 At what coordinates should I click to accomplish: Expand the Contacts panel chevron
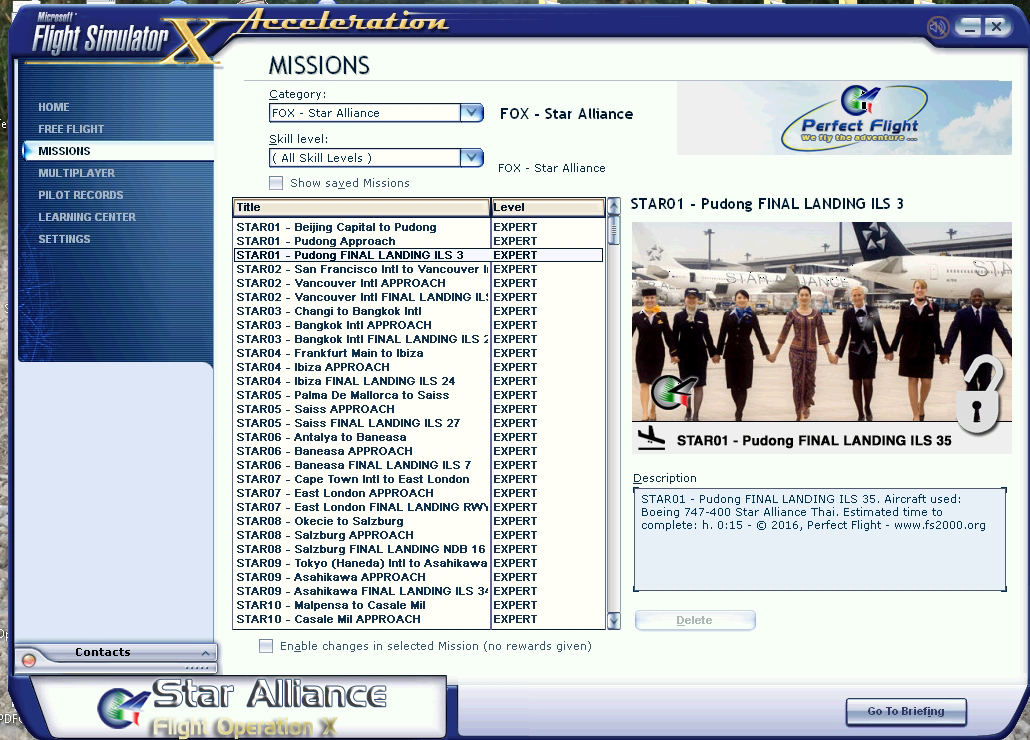click(x=205, y=653)
